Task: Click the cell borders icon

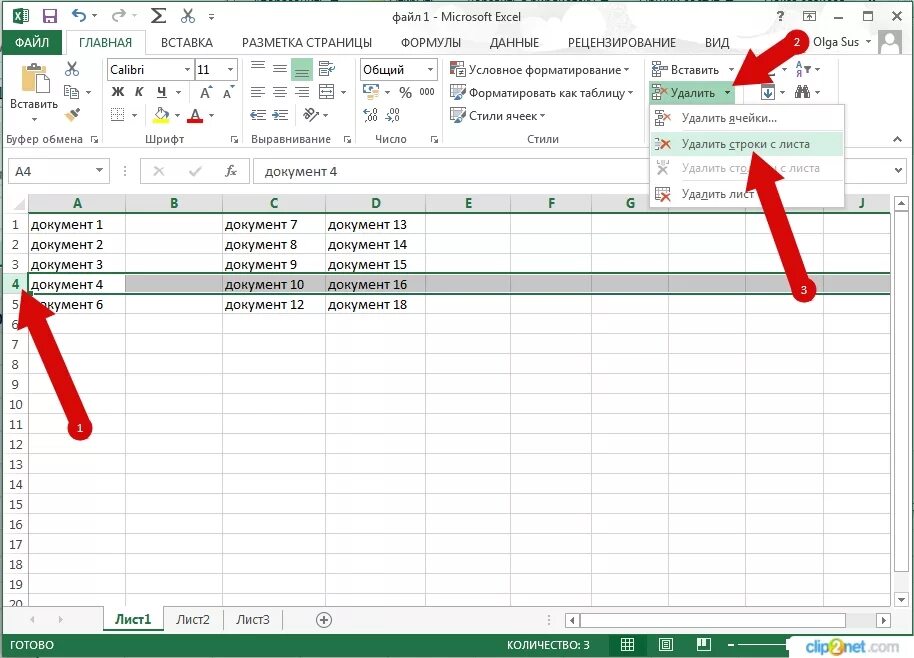Action: 118,115
